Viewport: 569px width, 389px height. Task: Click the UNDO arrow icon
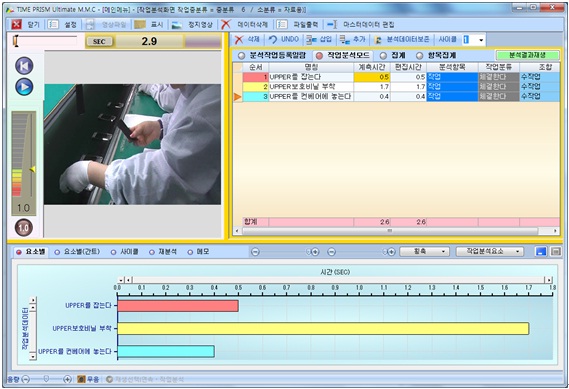pyautogui.click(x=273, y=40)
